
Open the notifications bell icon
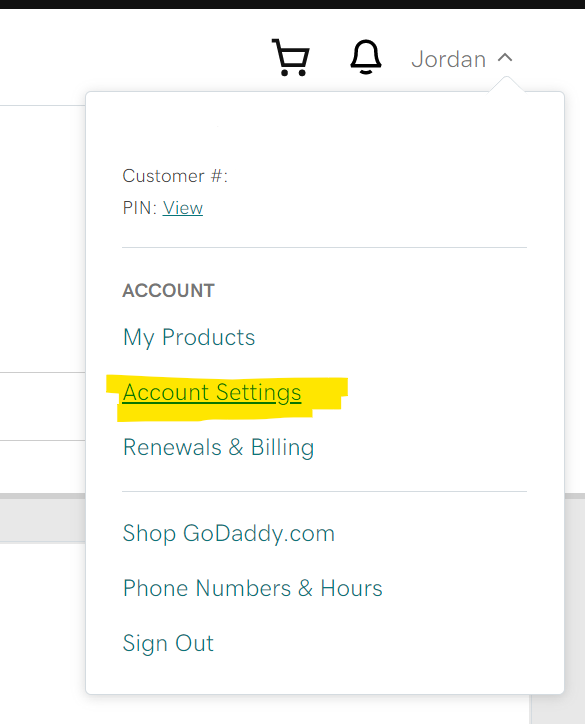point(366,57)
